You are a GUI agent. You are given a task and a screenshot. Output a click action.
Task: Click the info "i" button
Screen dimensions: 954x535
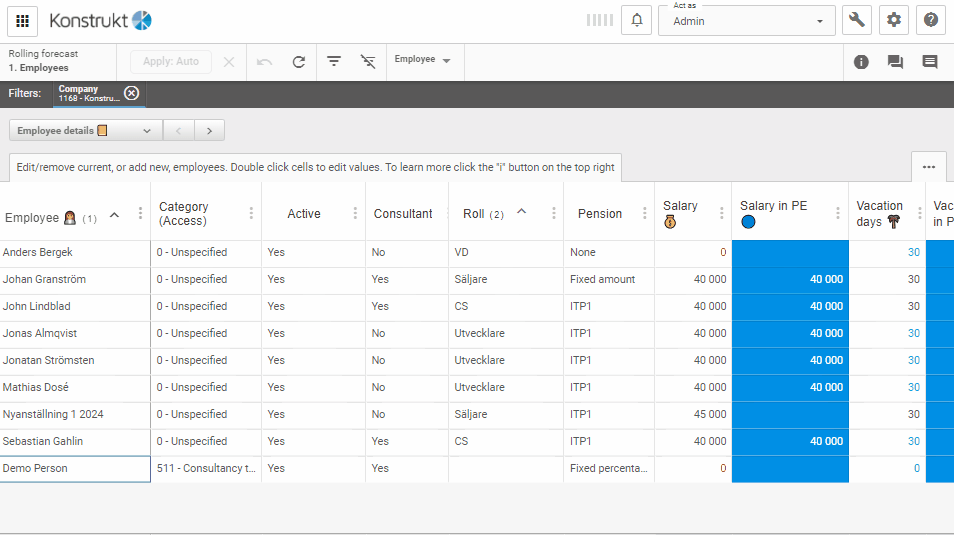pos(861,62)
